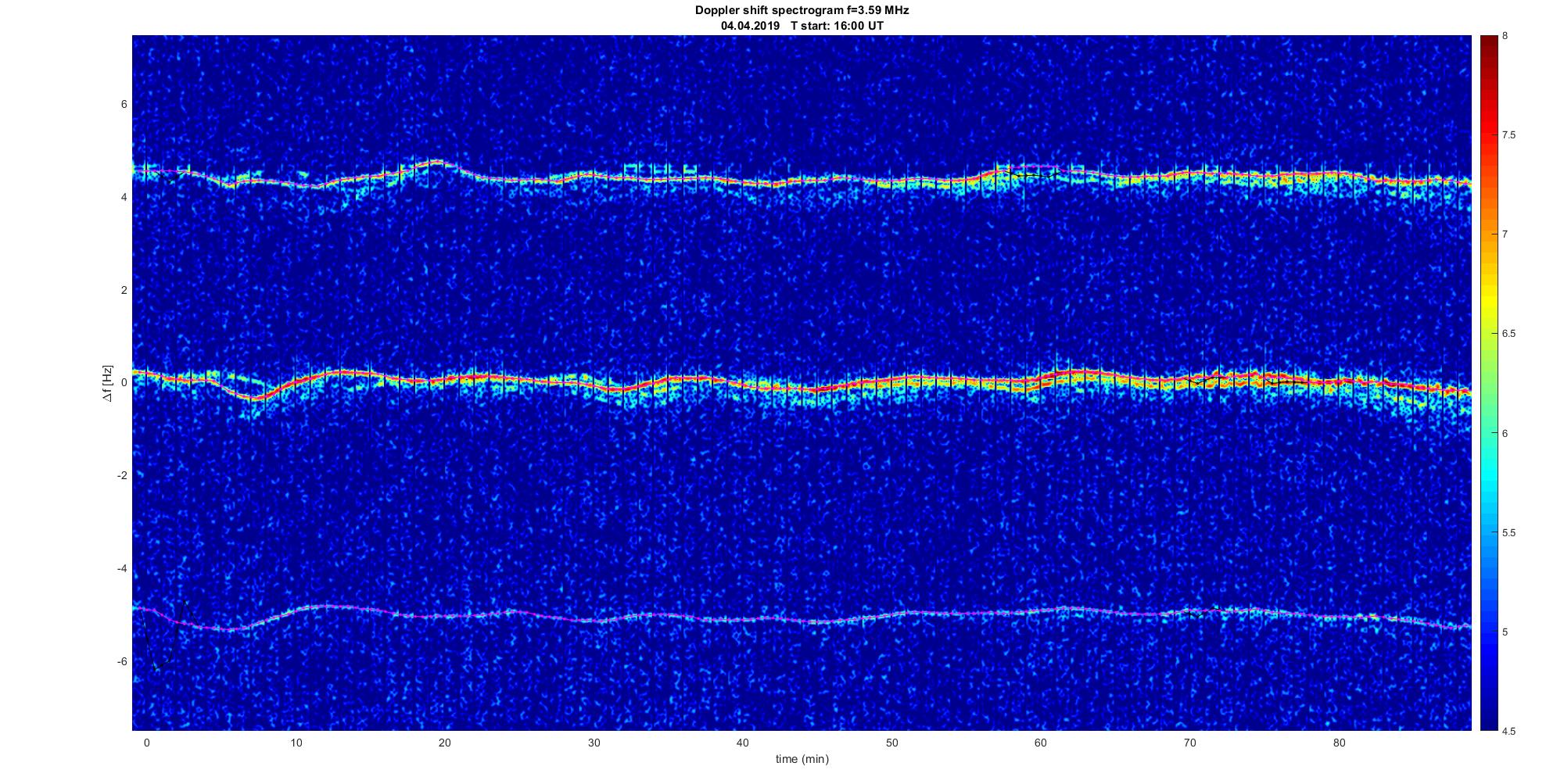Click the x-axis label 'time (min)'
Screen dimensions: 1564x784
[x=802, y=759]
